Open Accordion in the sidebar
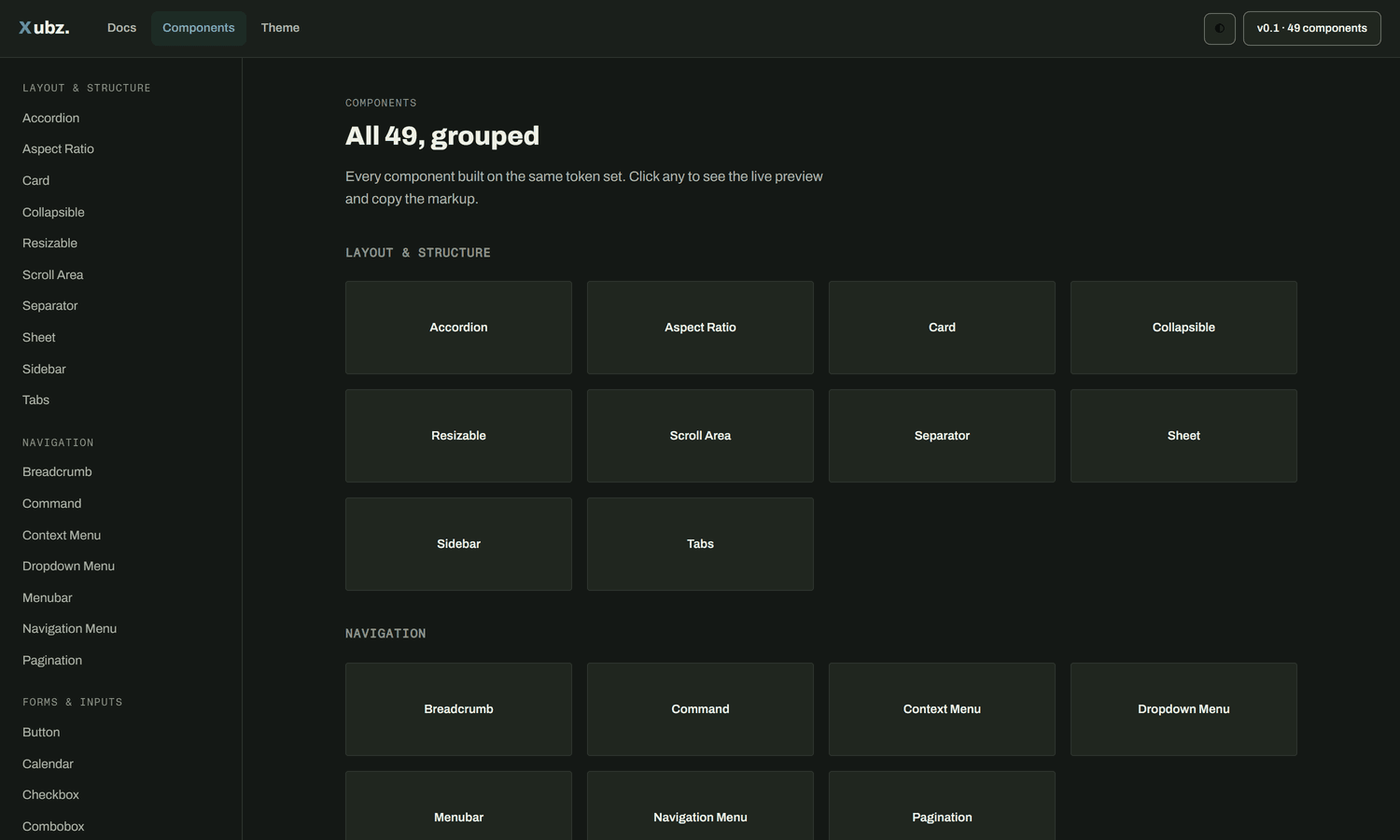 tap(50, 119)
